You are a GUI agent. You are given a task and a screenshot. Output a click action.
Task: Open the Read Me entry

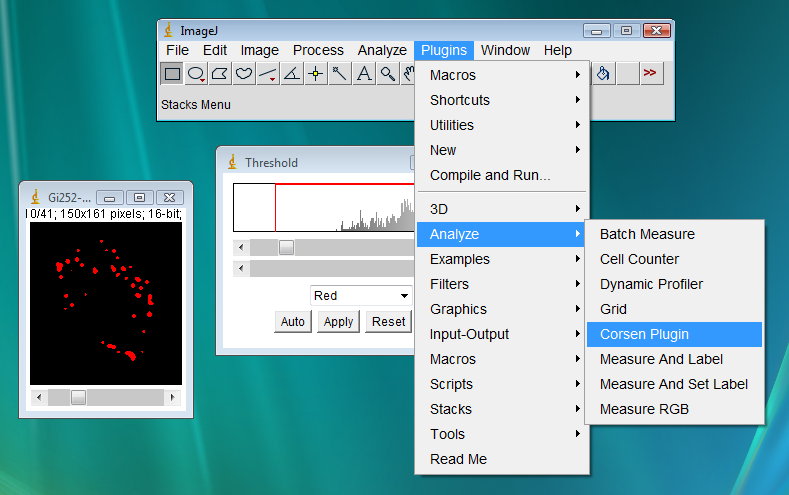pyautogui.click(x=502, y=459)
